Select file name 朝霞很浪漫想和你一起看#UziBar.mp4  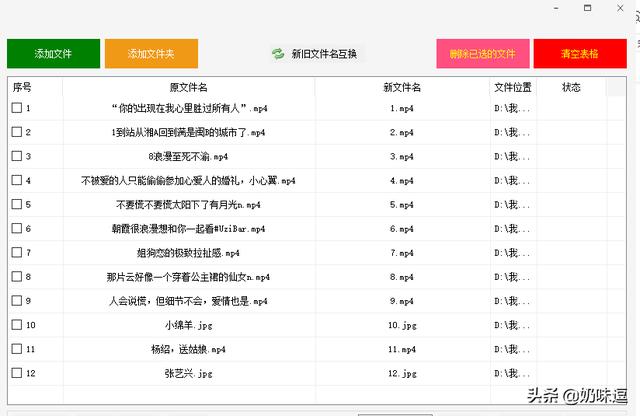(188, 229)
